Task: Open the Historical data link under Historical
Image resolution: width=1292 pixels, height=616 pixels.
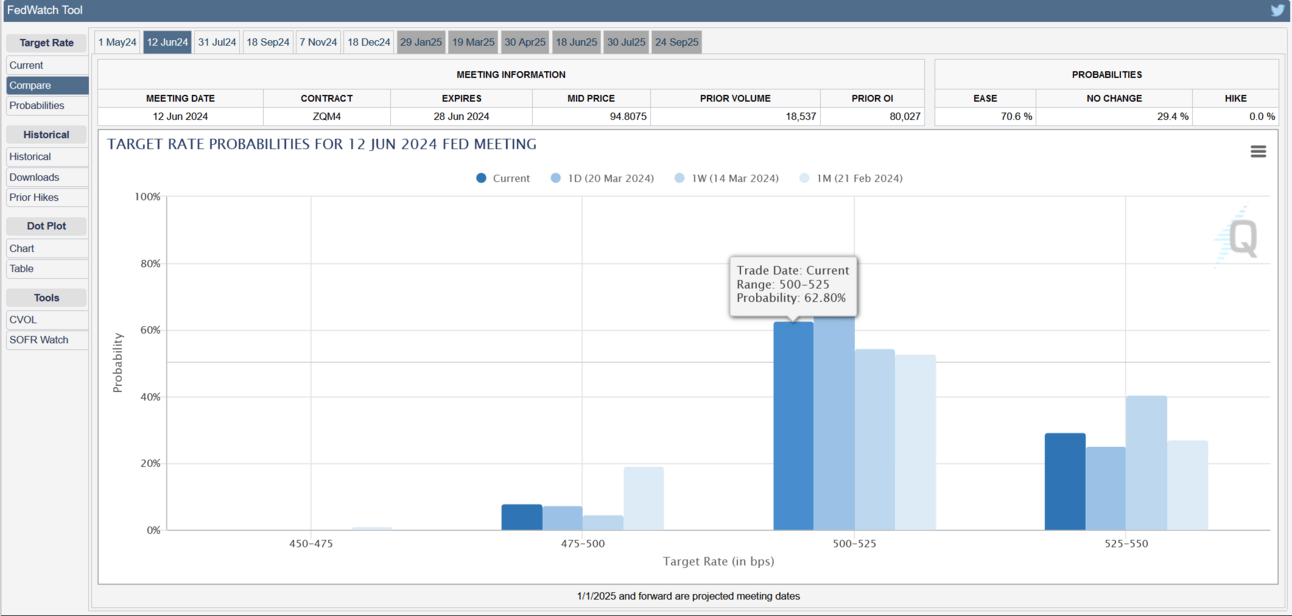Action: pos(47,156)
